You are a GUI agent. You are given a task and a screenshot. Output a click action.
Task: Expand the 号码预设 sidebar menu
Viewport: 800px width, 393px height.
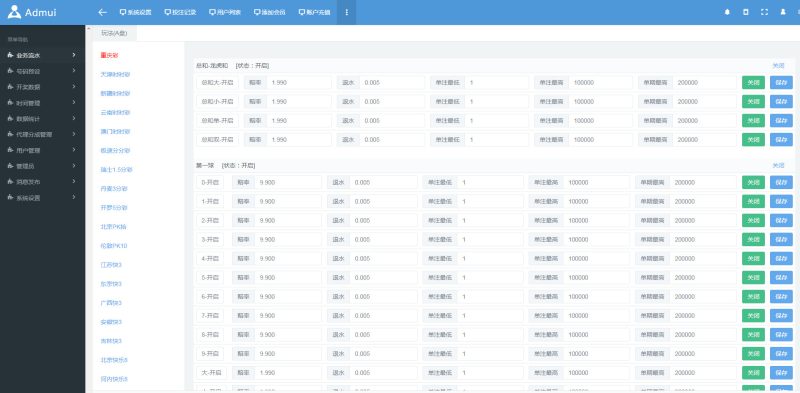click(43, 71)
